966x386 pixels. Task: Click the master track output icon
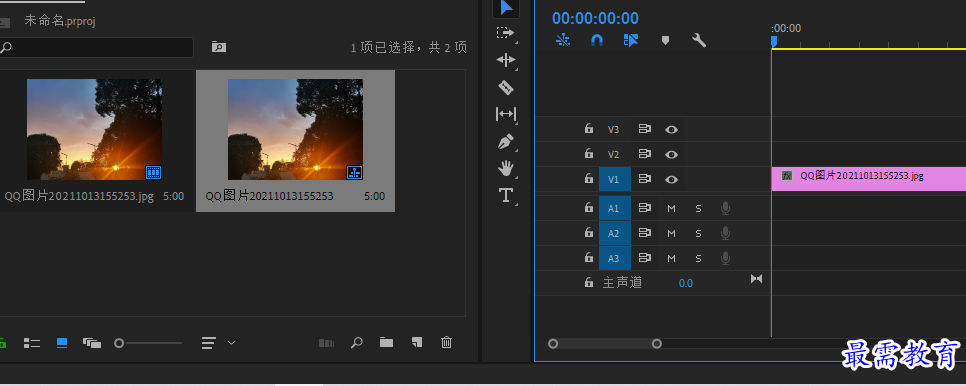tap(757, 279)
